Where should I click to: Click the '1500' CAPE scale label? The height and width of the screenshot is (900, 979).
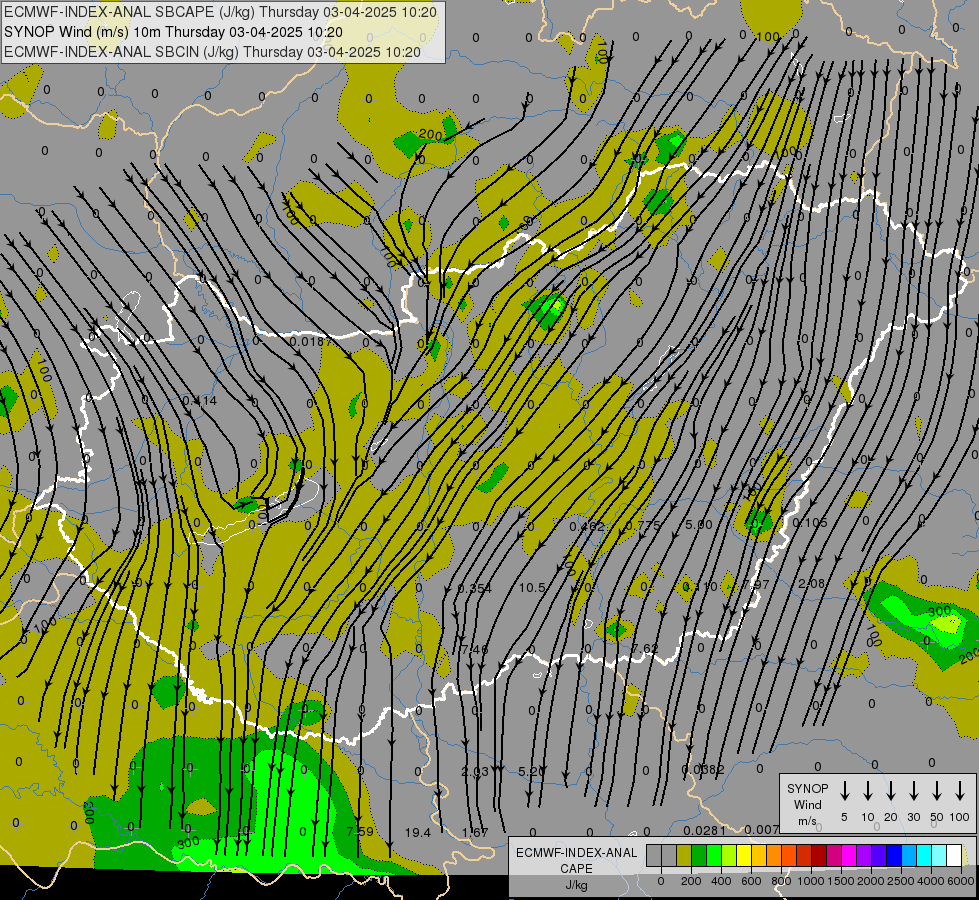(x=840, y=881)
